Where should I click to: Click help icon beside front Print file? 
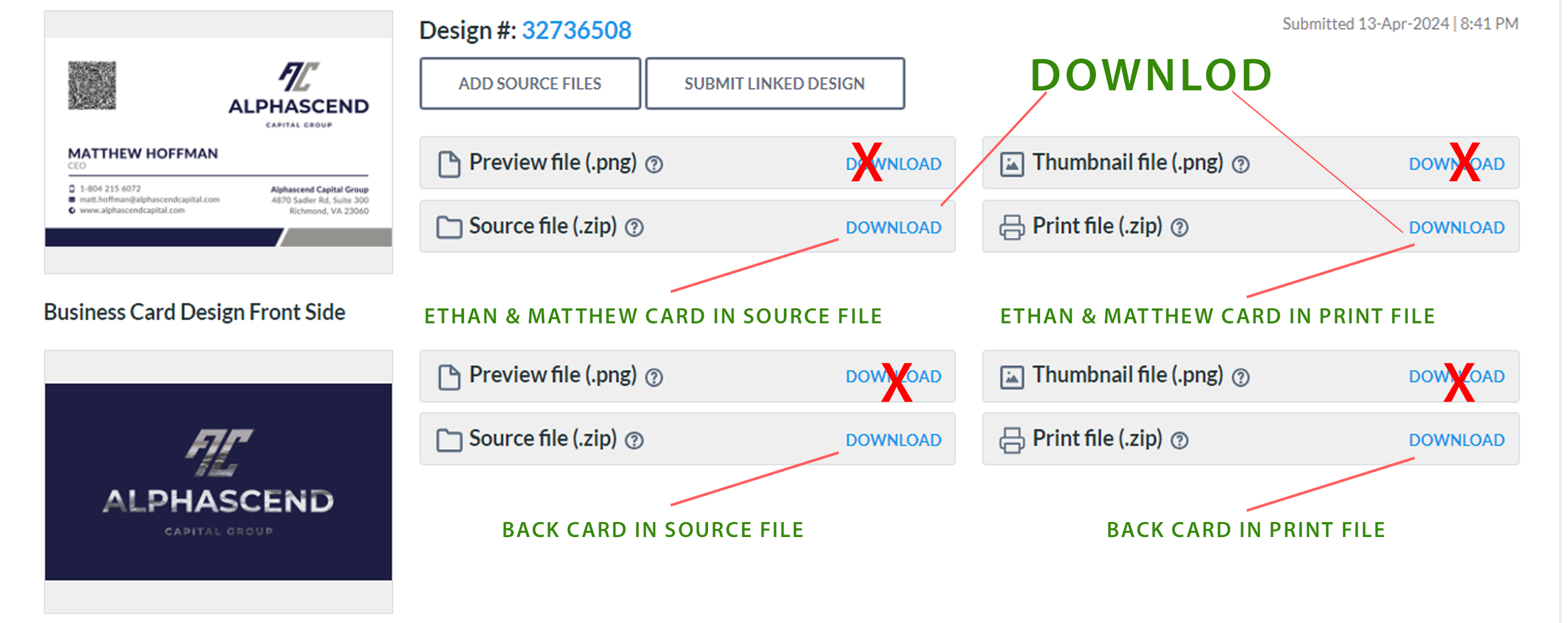(1179, 228)
